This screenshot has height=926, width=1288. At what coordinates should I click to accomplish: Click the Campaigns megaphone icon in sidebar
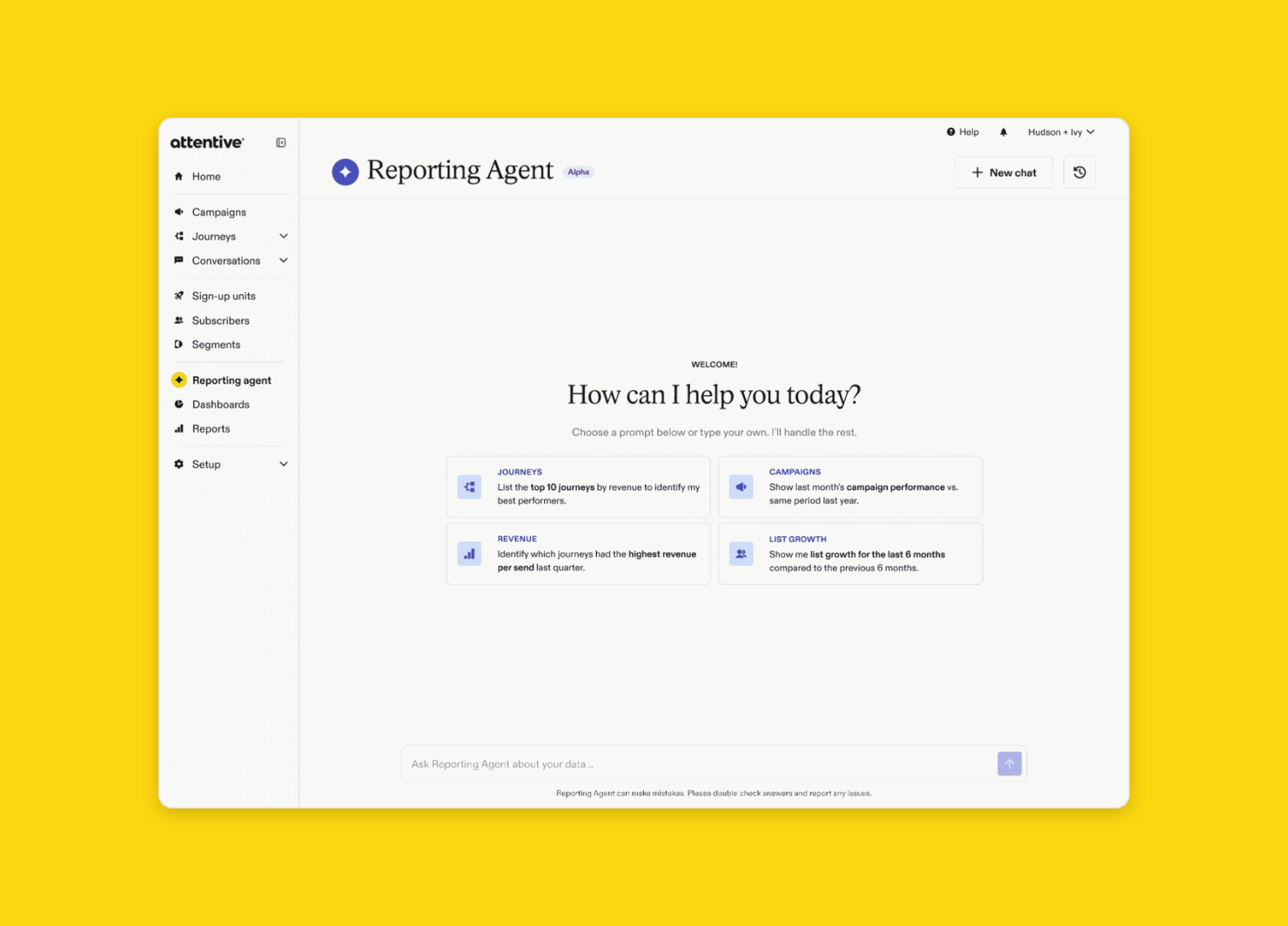[x=179, y=212]
